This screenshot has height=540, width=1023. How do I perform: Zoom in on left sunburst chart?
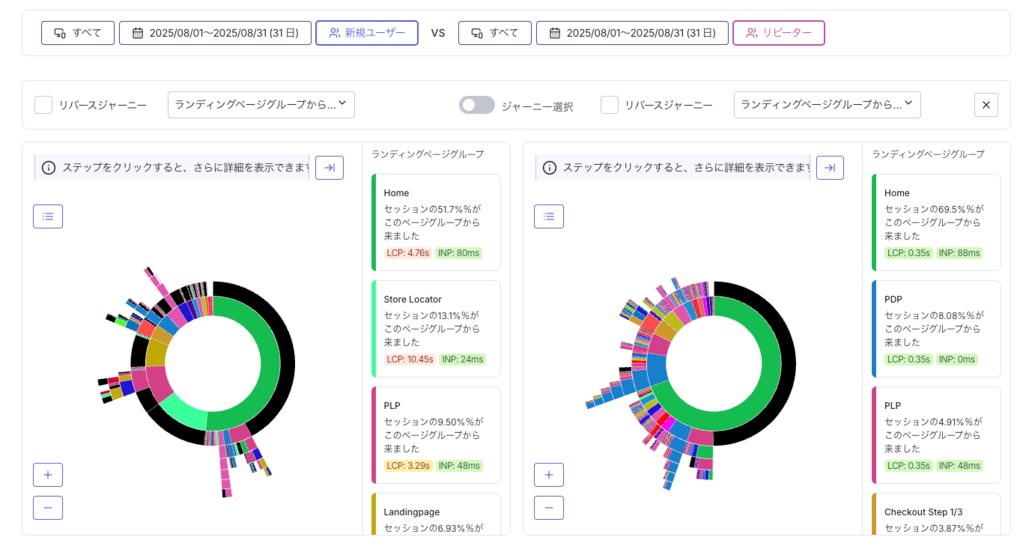click(48, 475)
